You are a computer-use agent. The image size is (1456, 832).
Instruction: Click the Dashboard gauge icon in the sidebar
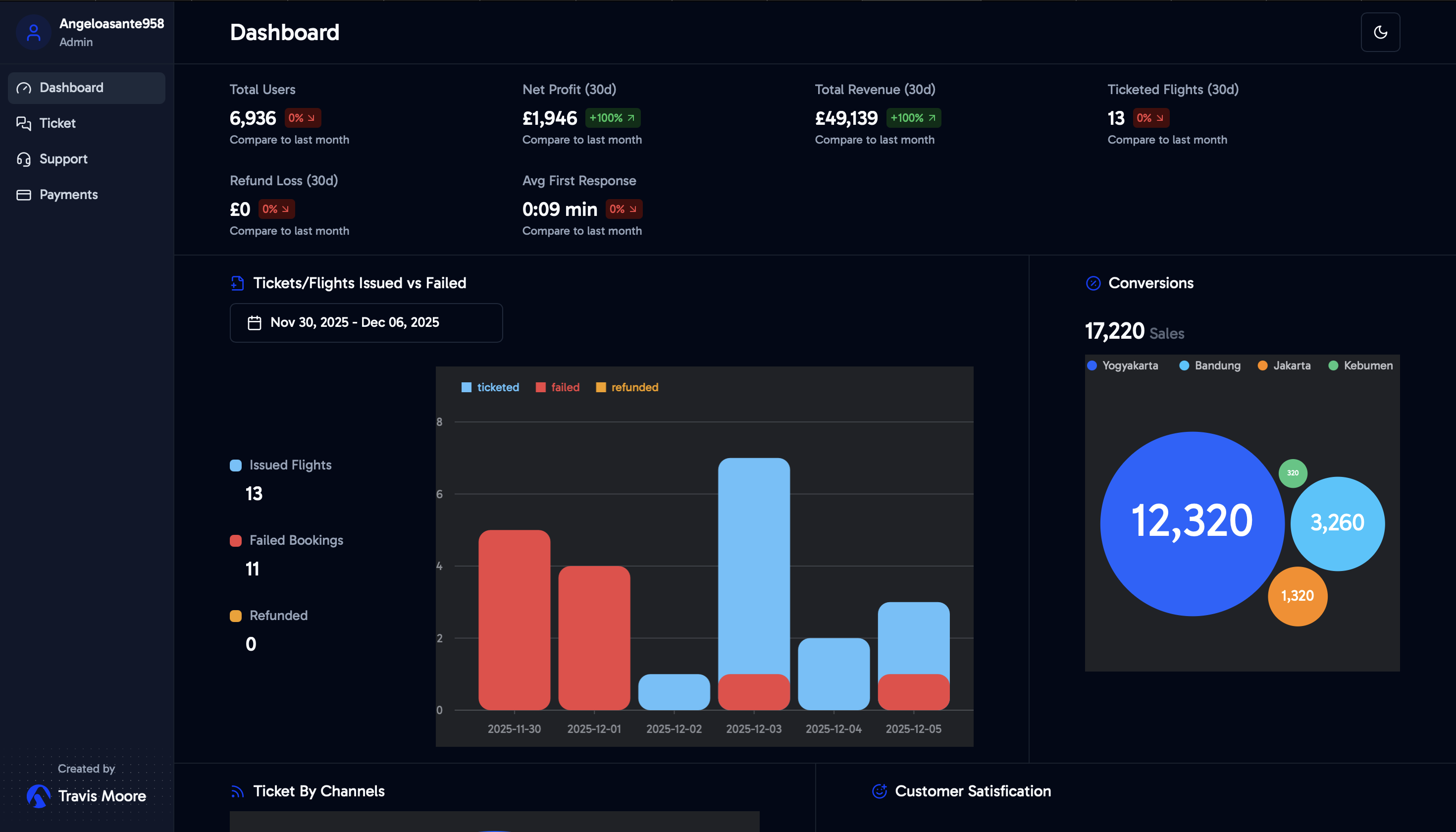point(23,88)
